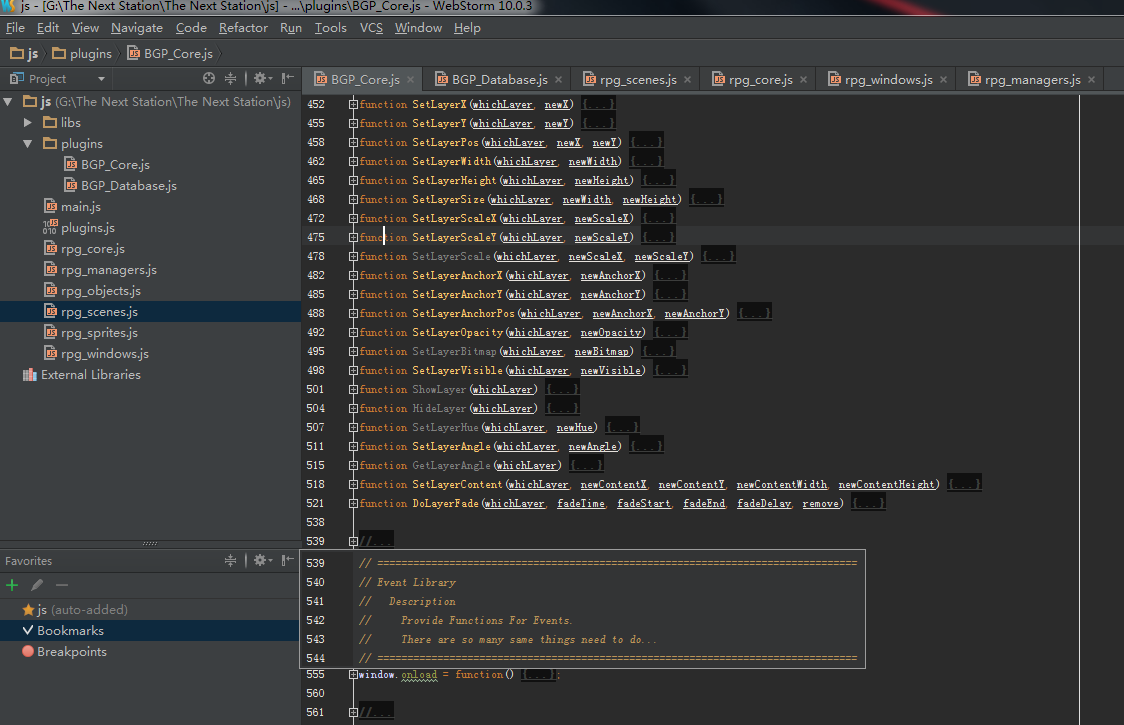Open the VCS menu
The width and height of the screenshot is (1124, 725).
371,28
